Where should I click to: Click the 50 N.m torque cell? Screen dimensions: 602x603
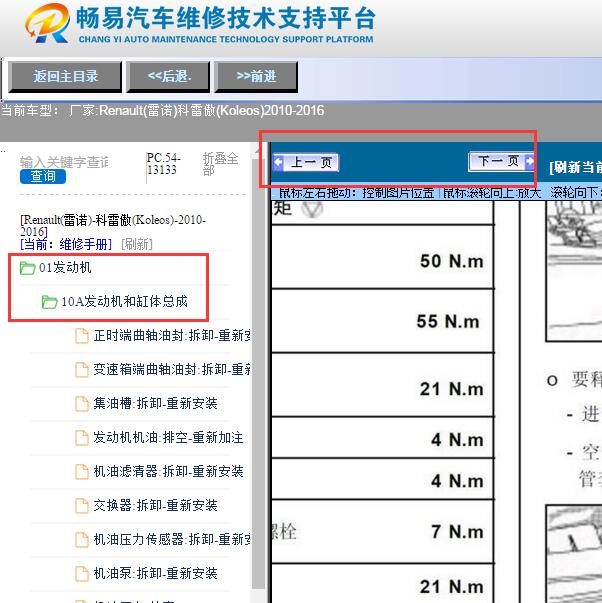coord(382,257)
